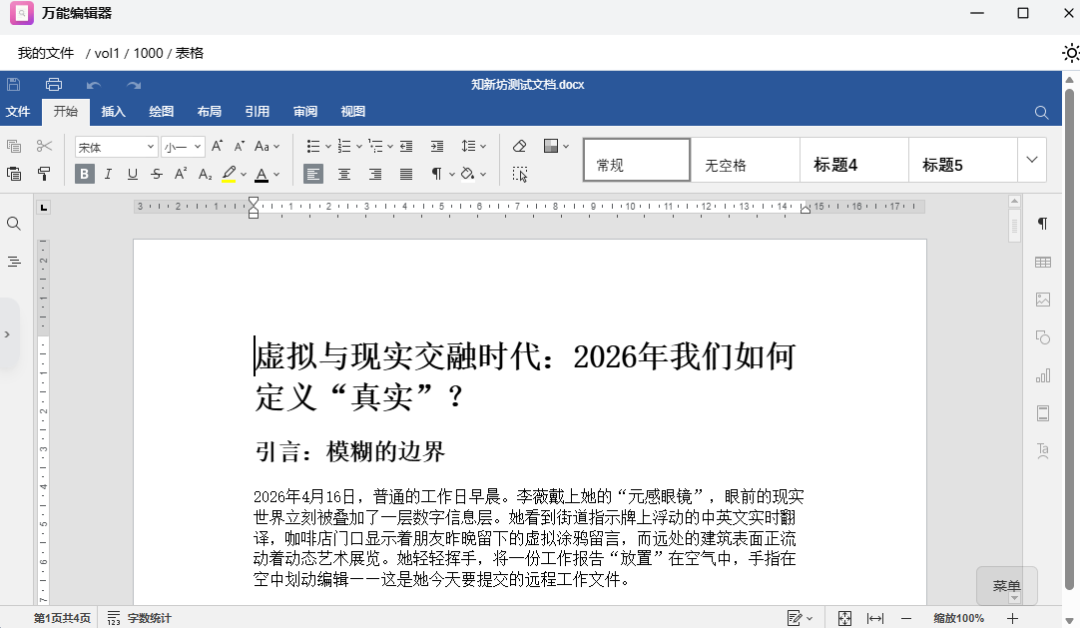Viewport: 1080px width, 628px height.
Task: Toggle Italic formatting
Action: (x=107, y=174)
